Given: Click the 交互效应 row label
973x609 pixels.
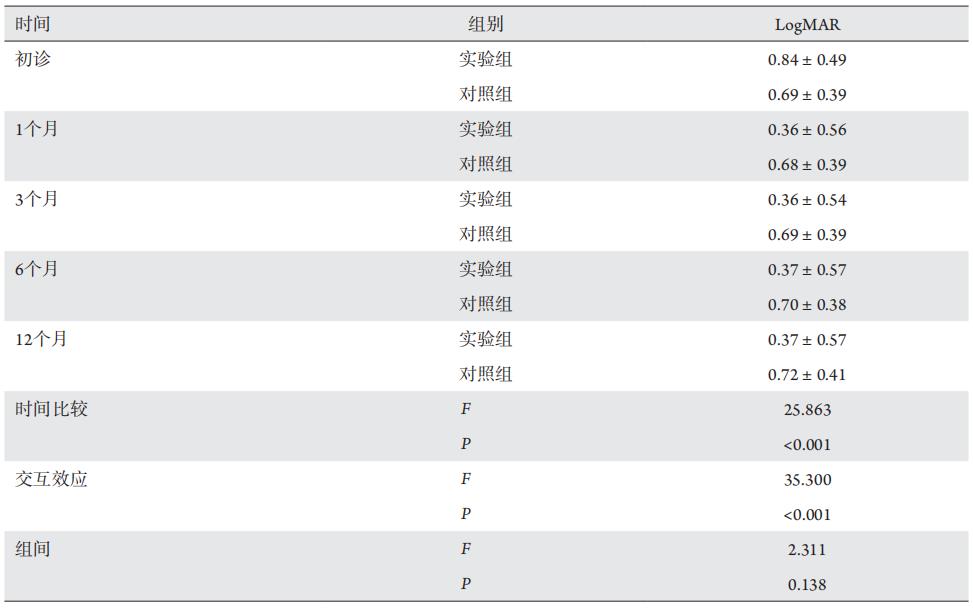Looking at the screenshot, I should [51, 480].
